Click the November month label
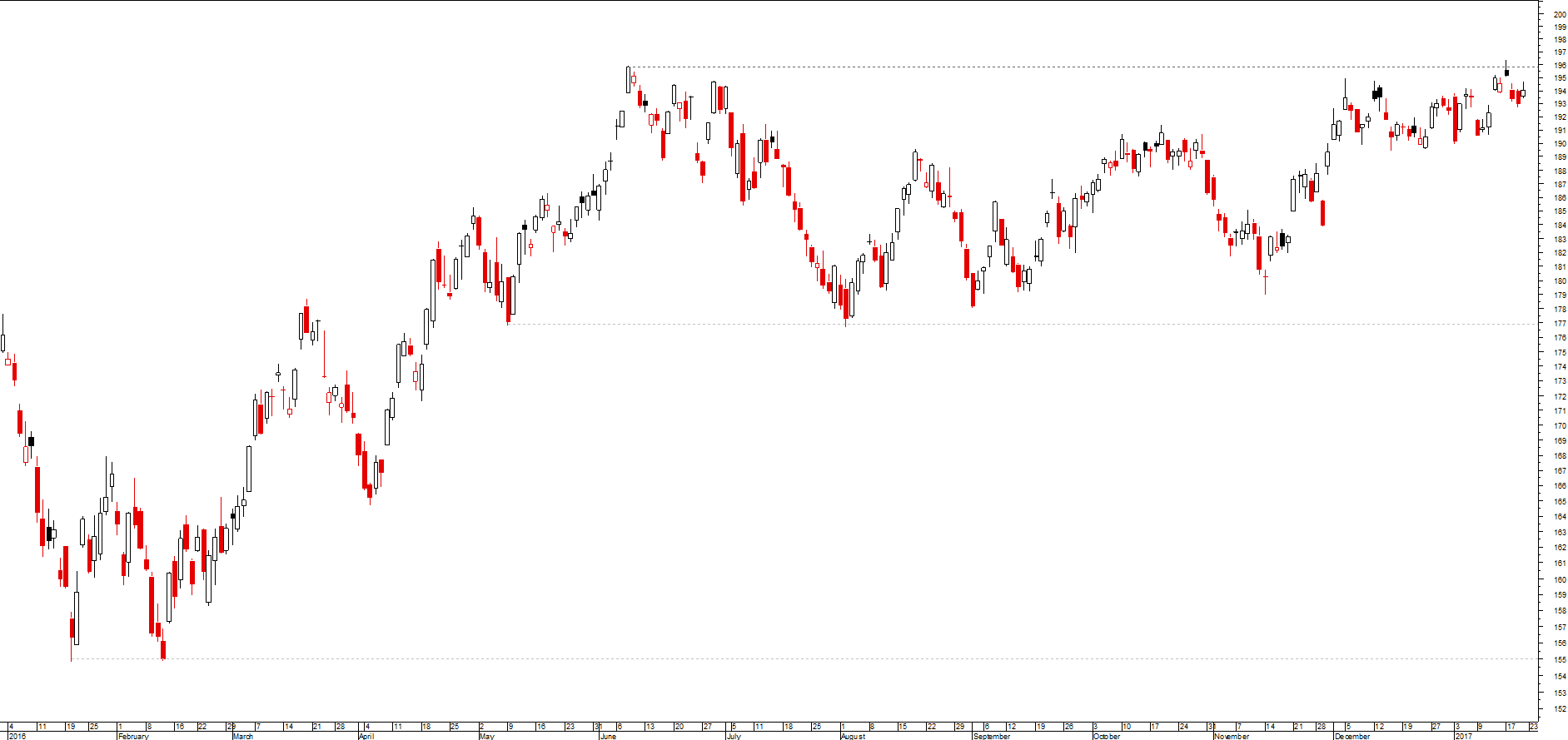 1232,736
